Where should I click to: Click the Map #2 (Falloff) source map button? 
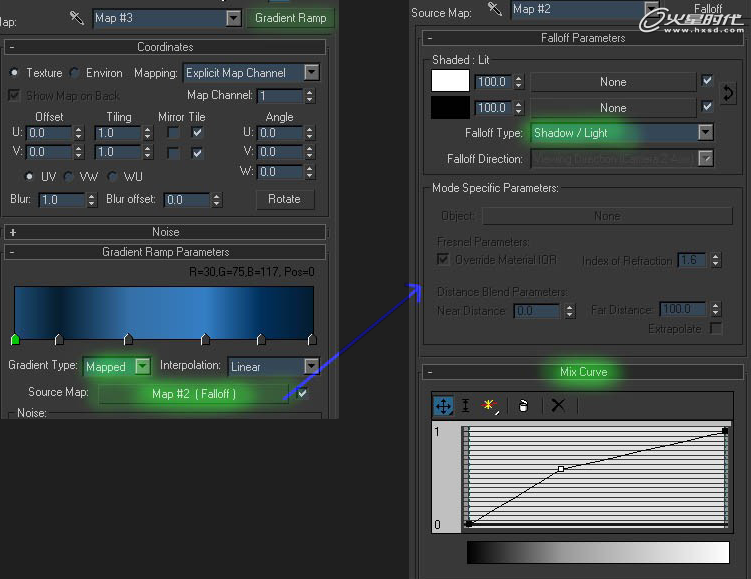click(192, 394)
